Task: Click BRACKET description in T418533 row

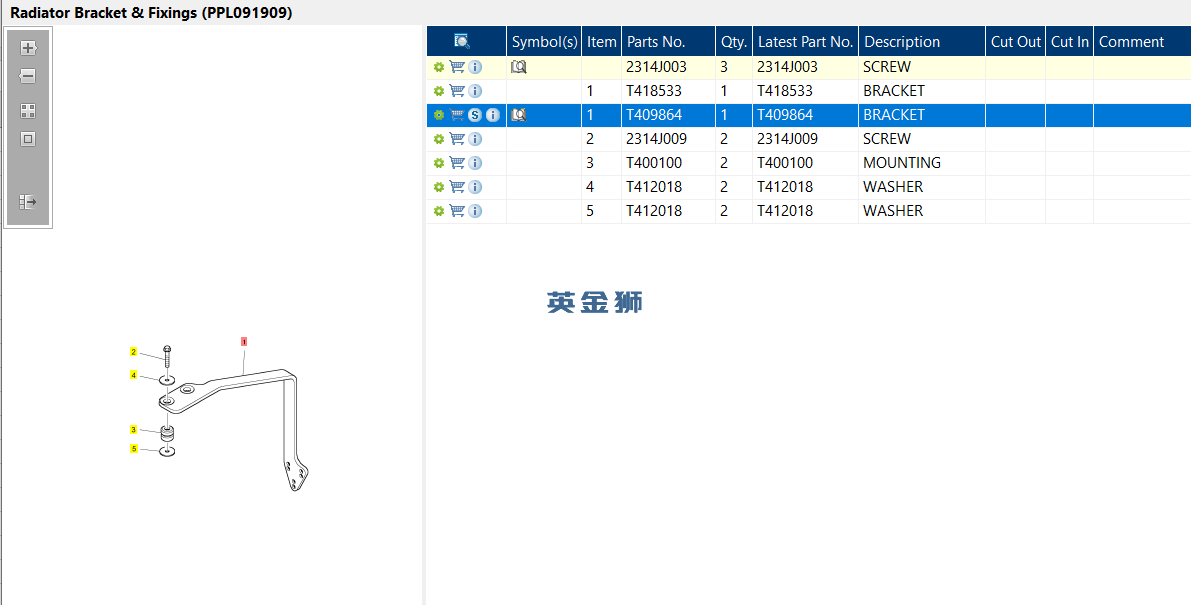Action: 922,91
